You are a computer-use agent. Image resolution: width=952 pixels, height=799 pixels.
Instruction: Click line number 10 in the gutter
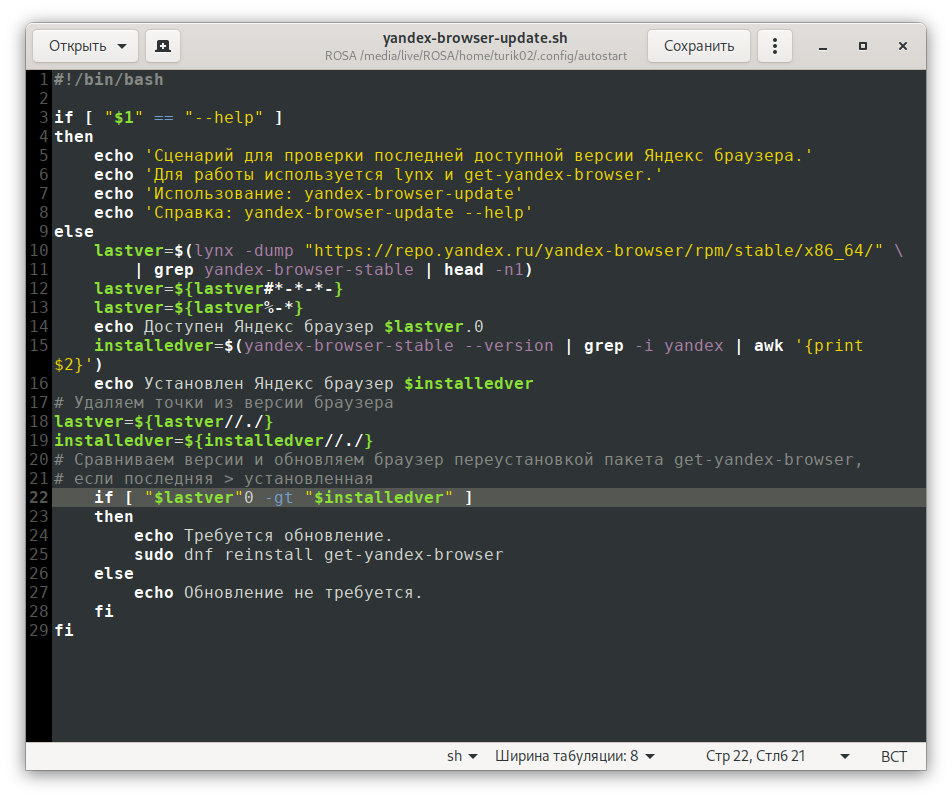pos(39,251)
